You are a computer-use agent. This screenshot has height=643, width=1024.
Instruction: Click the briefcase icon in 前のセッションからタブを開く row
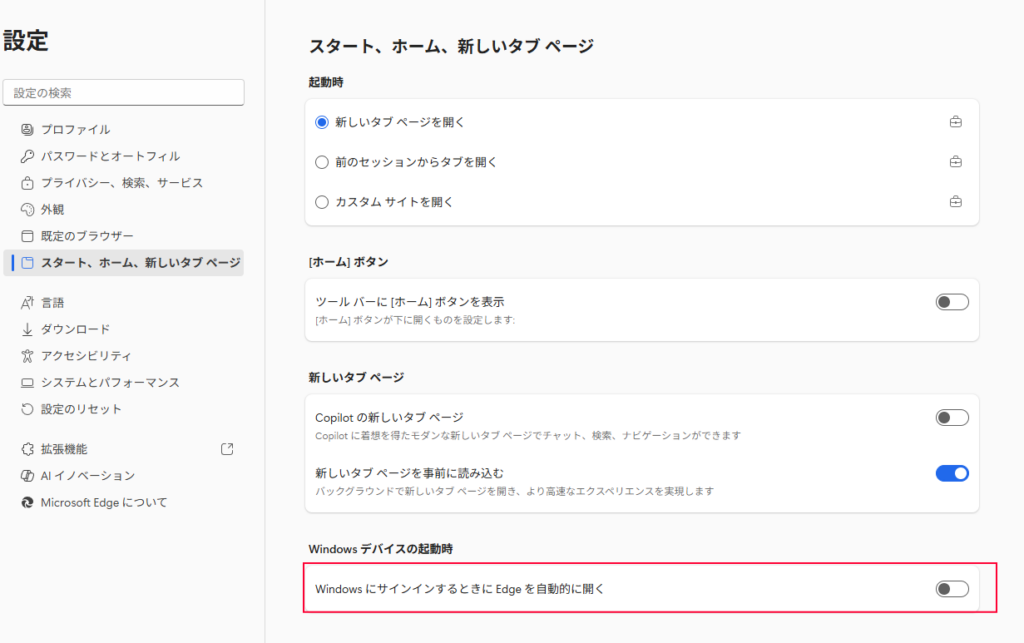(x=955, y=162)
